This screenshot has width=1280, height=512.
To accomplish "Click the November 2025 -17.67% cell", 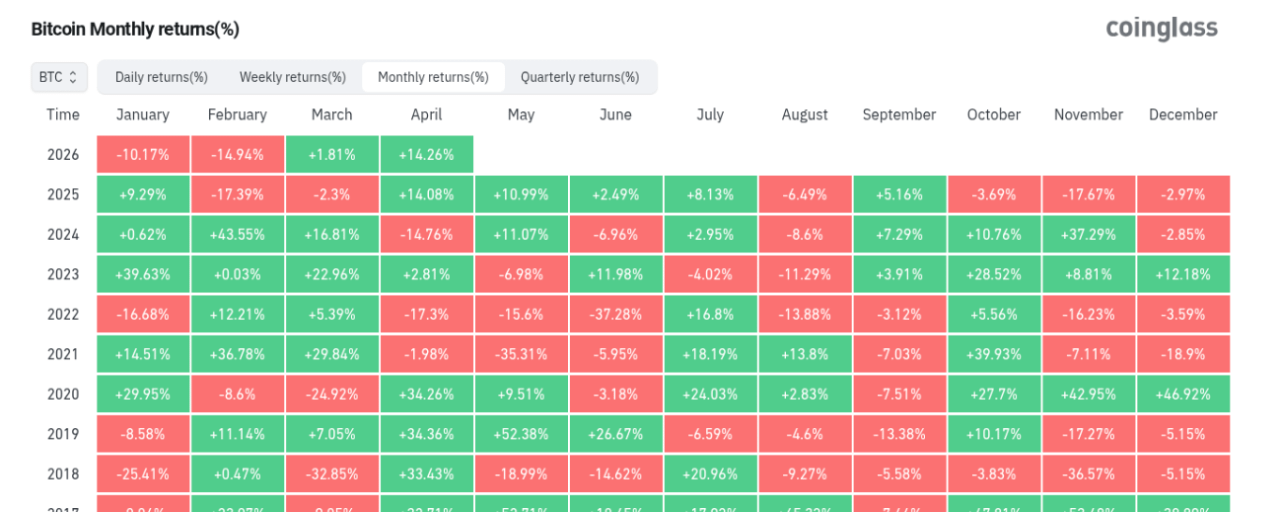I will [x=1088, y=195].
